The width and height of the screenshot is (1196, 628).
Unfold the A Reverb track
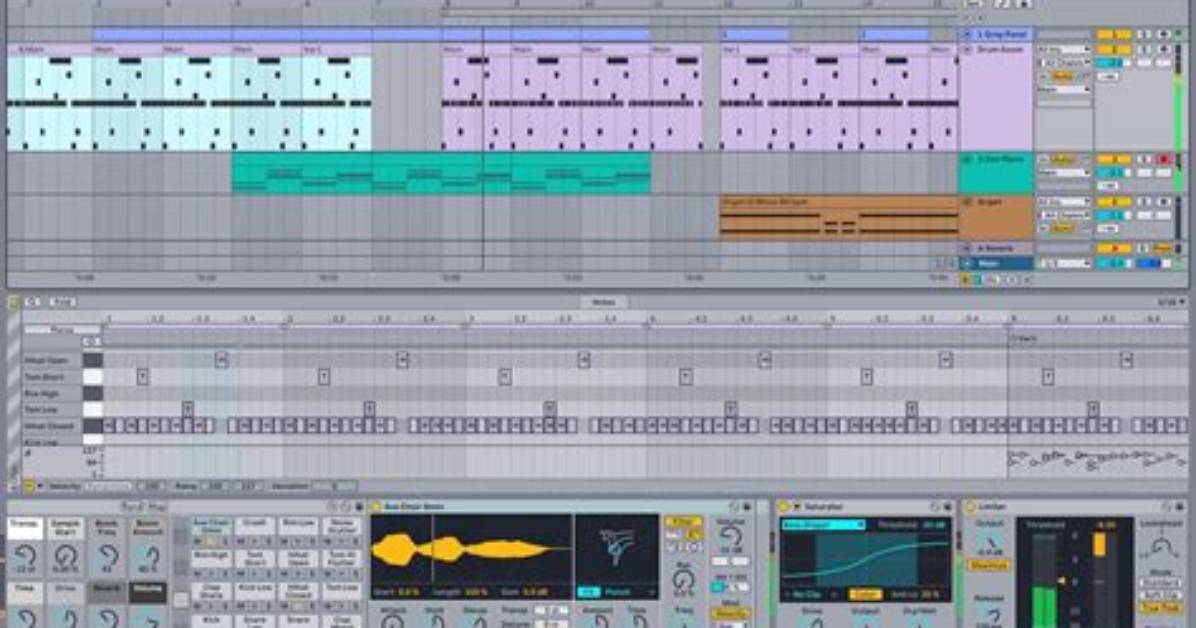click(967, 249)
